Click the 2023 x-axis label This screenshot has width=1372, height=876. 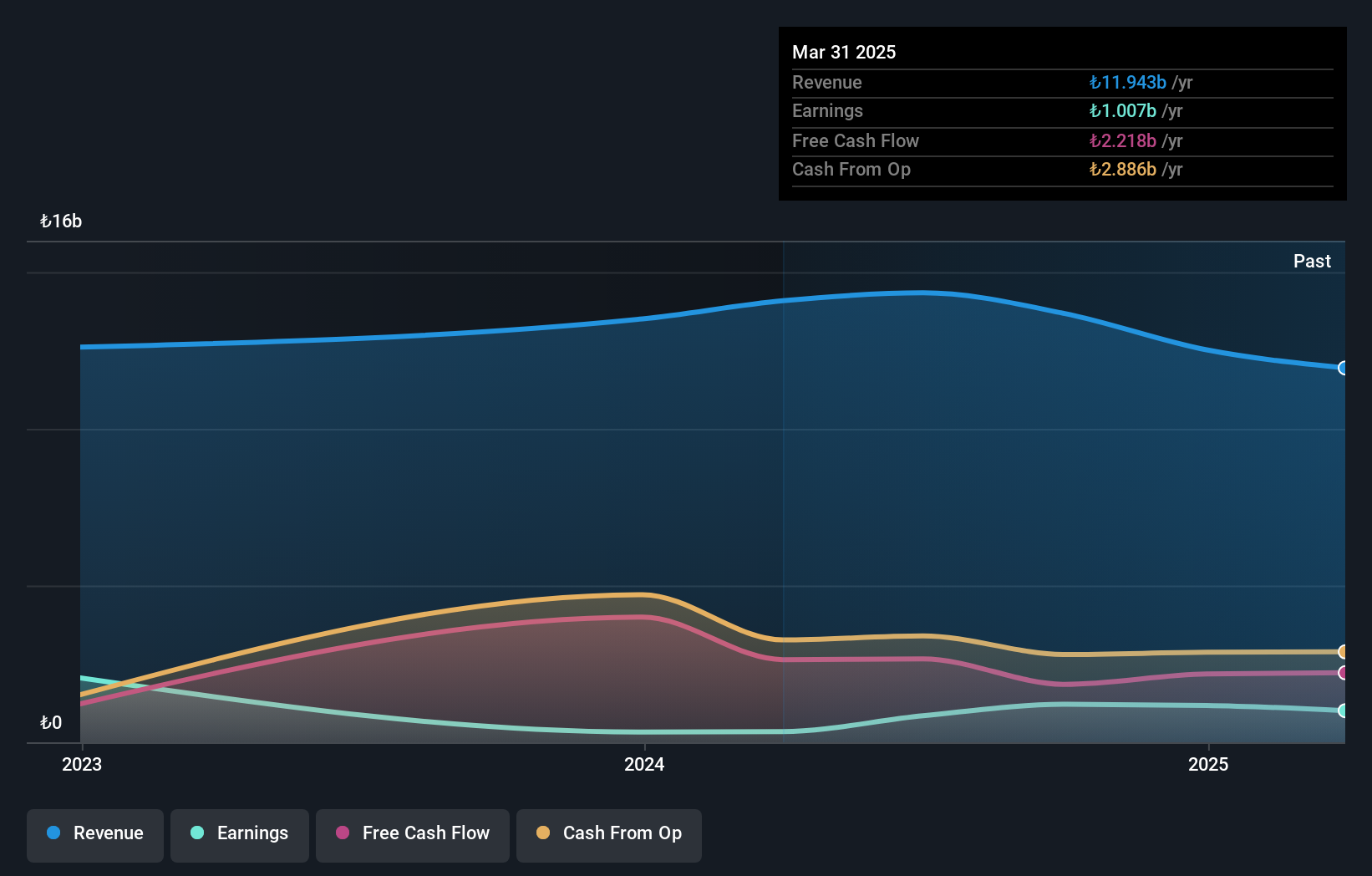82,764
